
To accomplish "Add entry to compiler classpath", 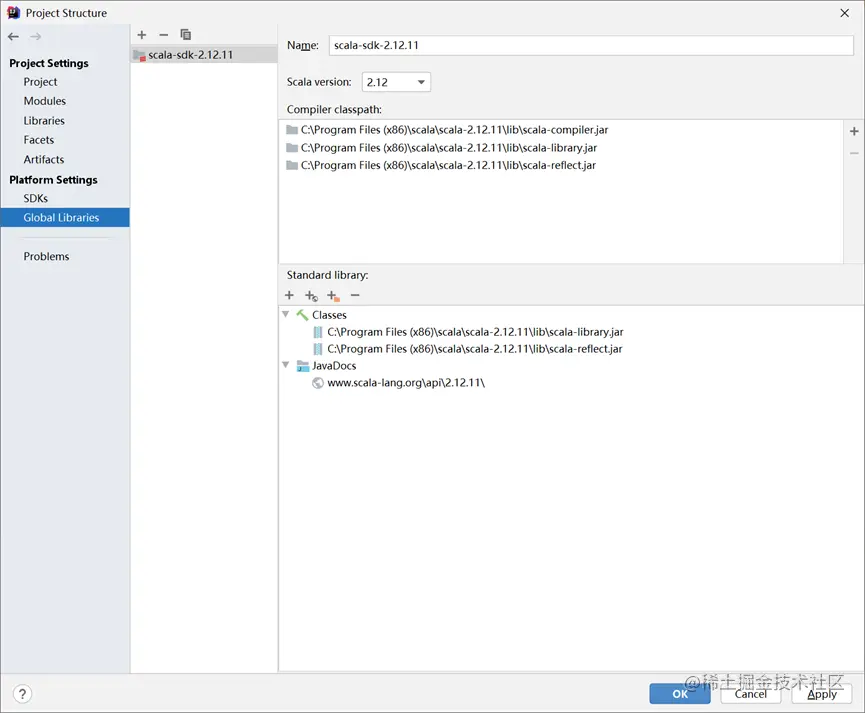I will coord(854,131).
